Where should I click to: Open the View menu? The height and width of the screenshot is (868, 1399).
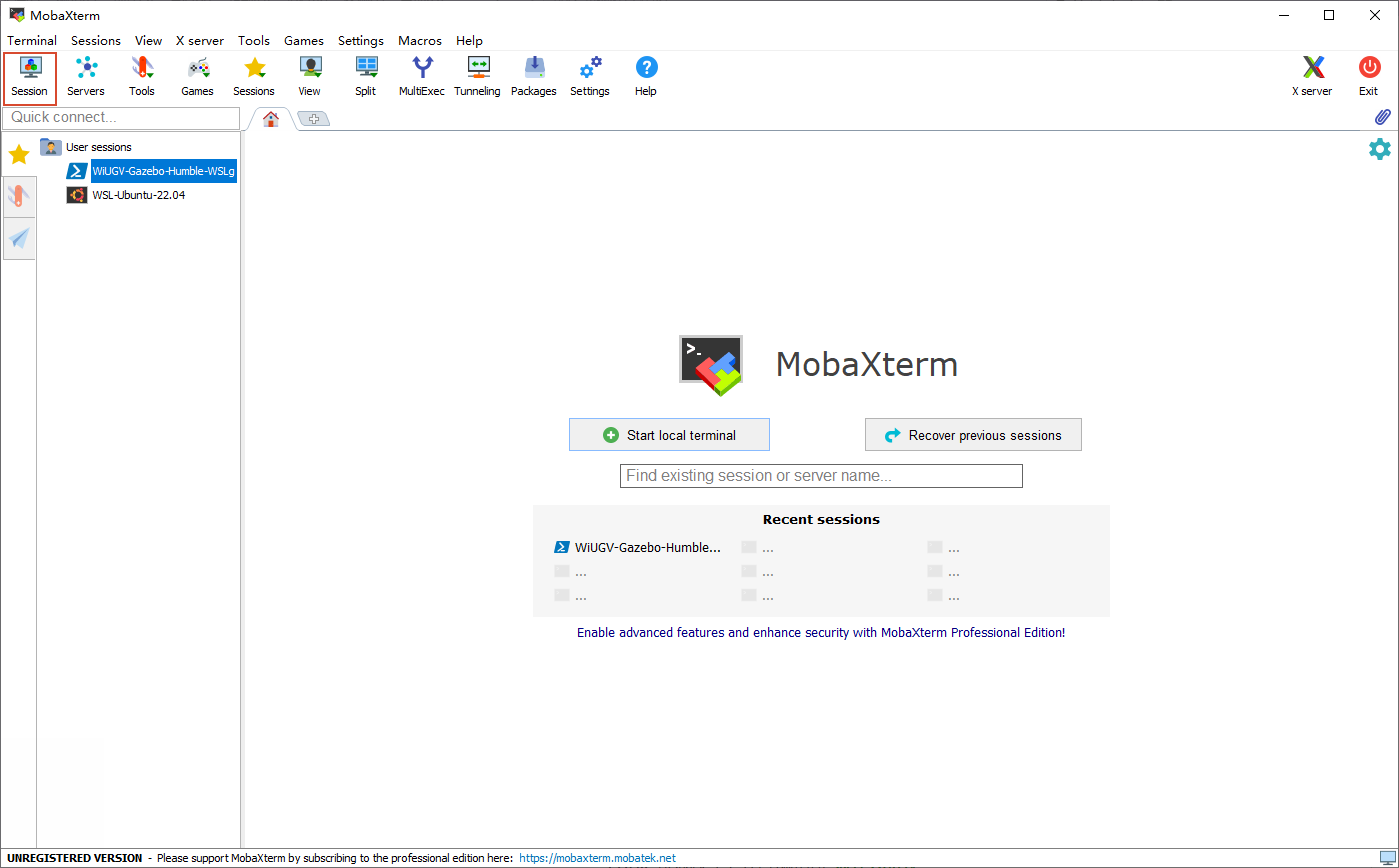(149, 41)
